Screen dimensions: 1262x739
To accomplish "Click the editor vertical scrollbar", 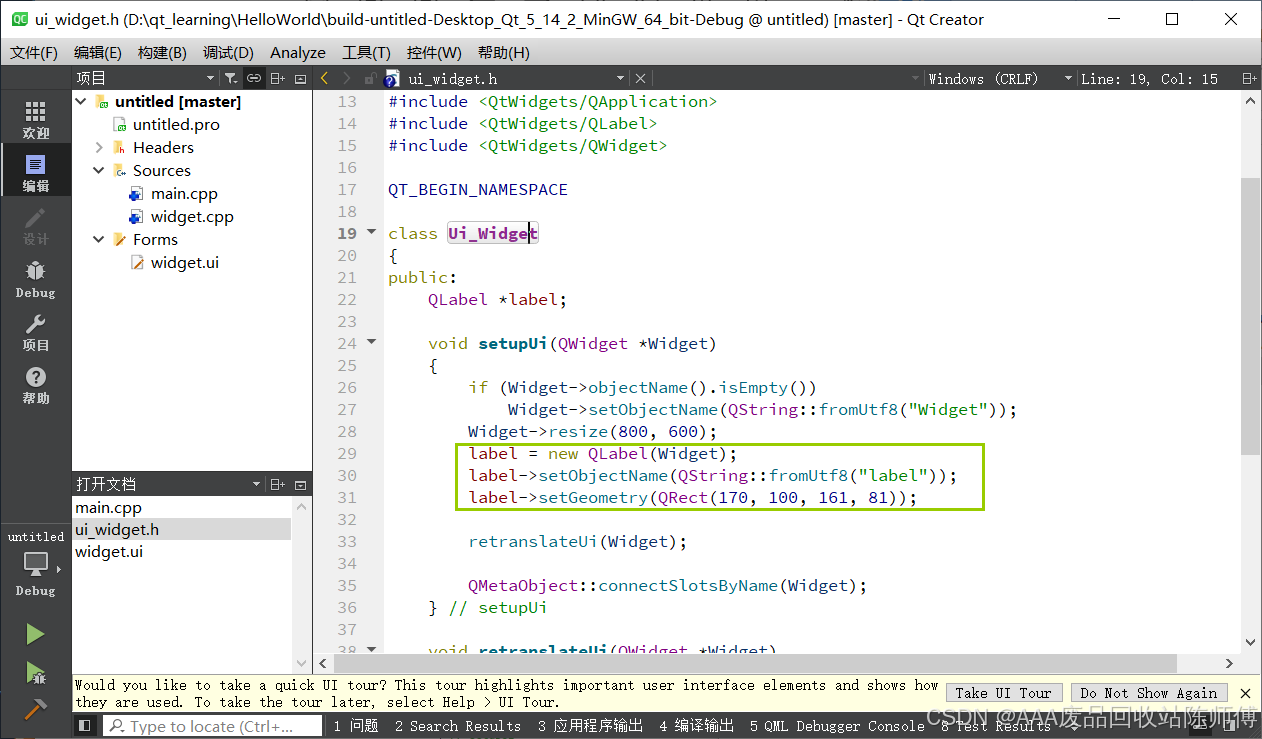I will 1250,315.
